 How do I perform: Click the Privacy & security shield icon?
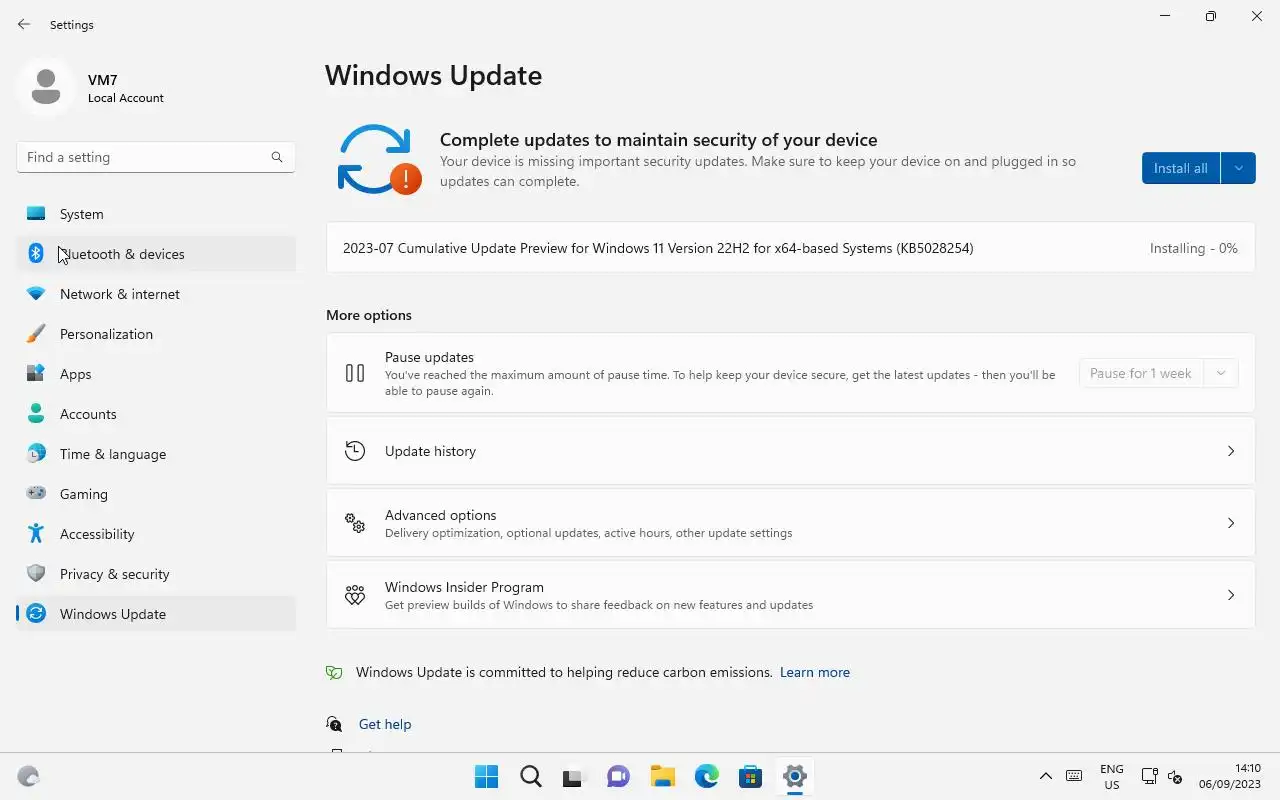[x=36, y=574]
